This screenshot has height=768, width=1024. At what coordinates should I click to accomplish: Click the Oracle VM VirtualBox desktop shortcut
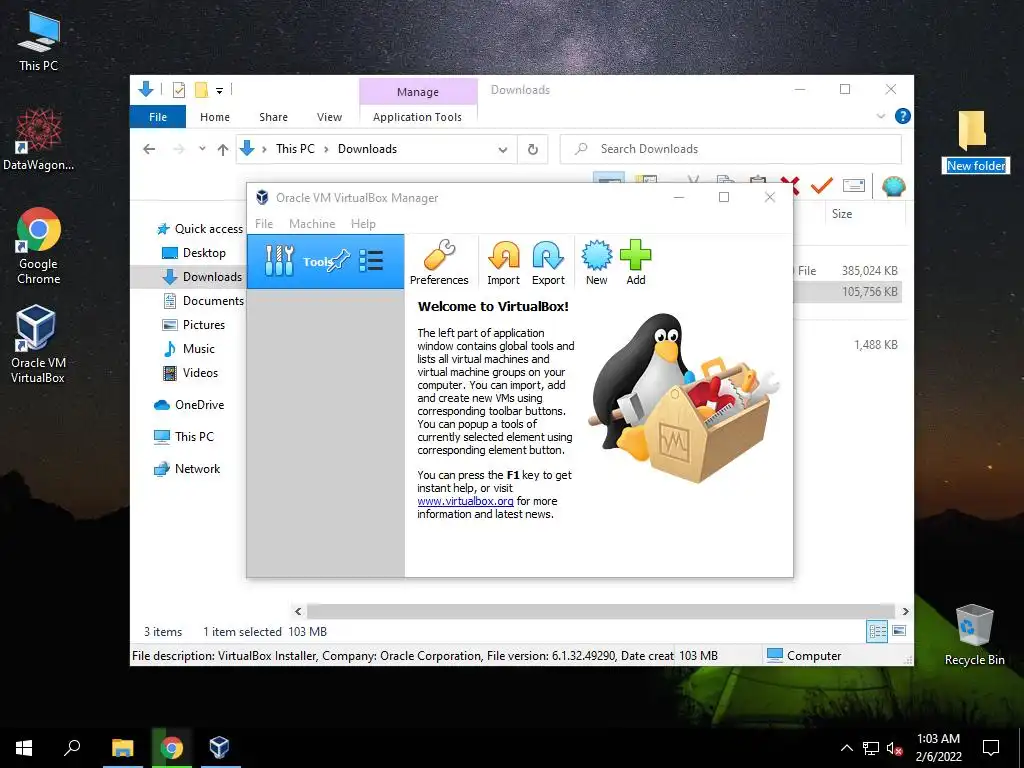point(37,344)
